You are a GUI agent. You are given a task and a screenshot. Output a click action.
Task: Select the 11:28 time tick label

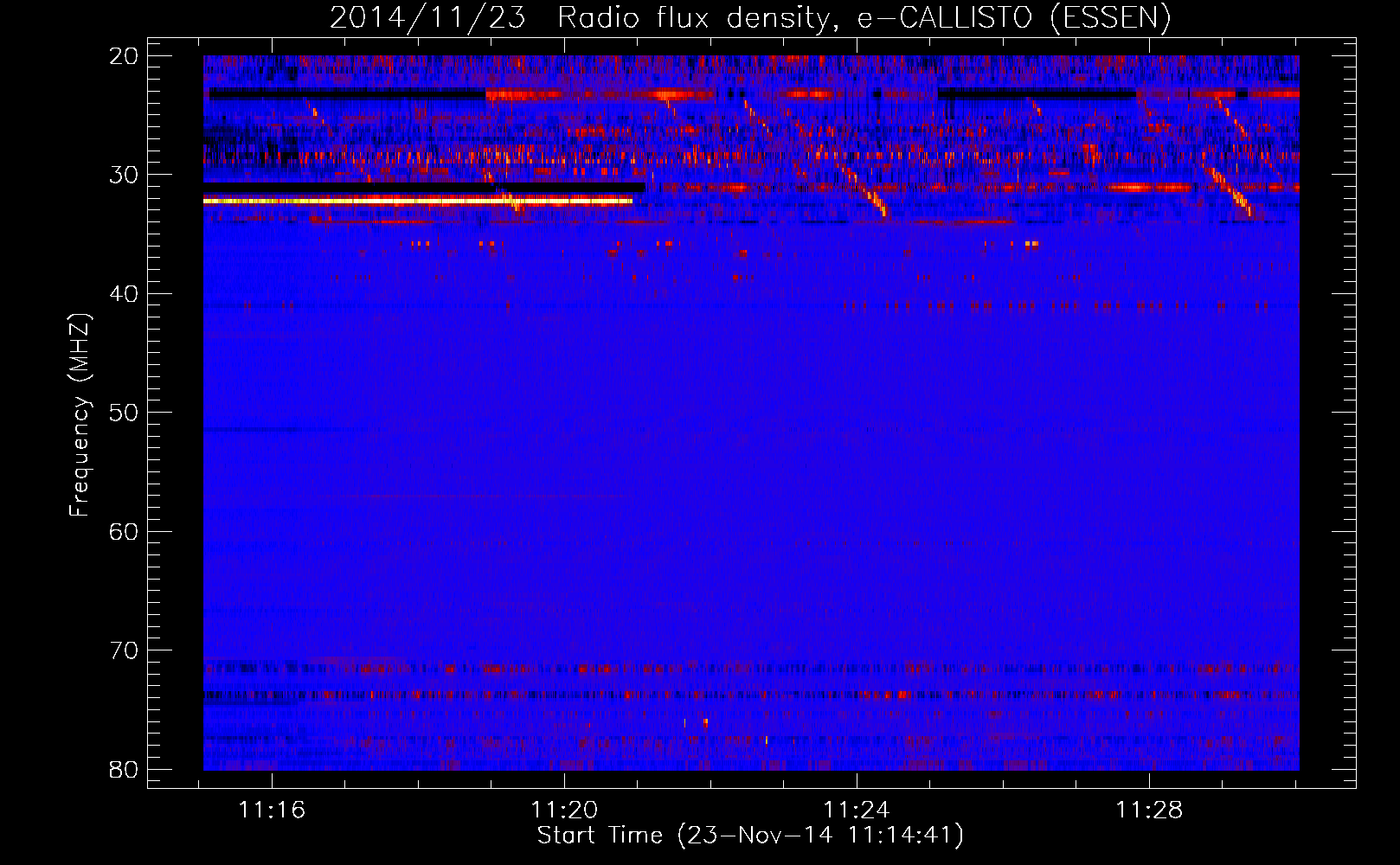(1149, 811)
